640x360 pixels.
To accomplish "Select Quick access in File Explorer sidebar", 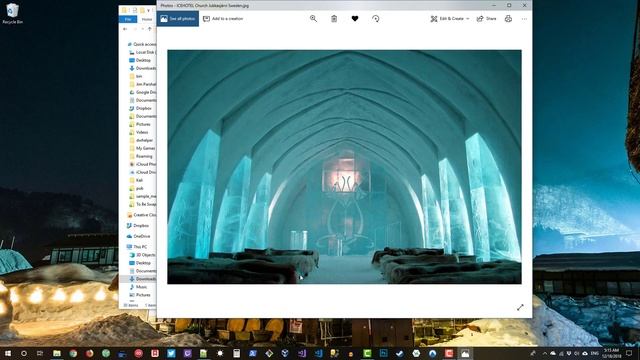I will tap(141, 44).
